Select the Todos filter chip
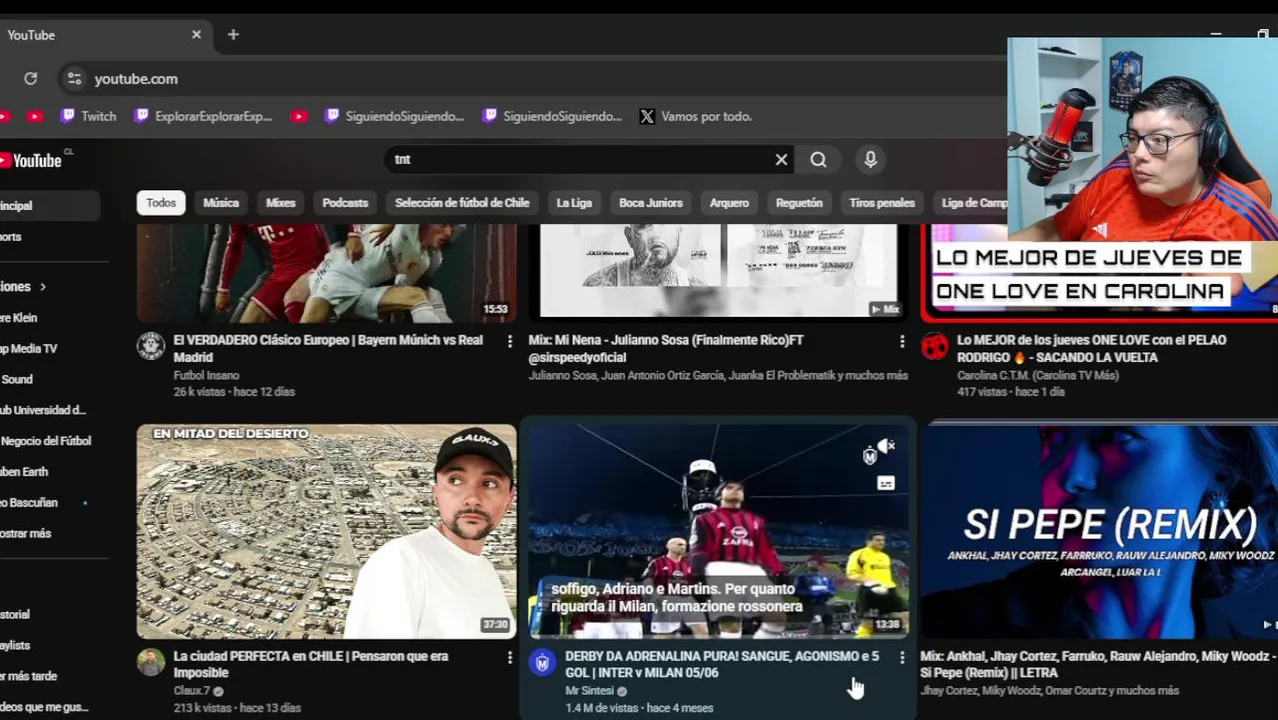Image resolution: width=1278 pixels, height=720 pixels. 161,202
